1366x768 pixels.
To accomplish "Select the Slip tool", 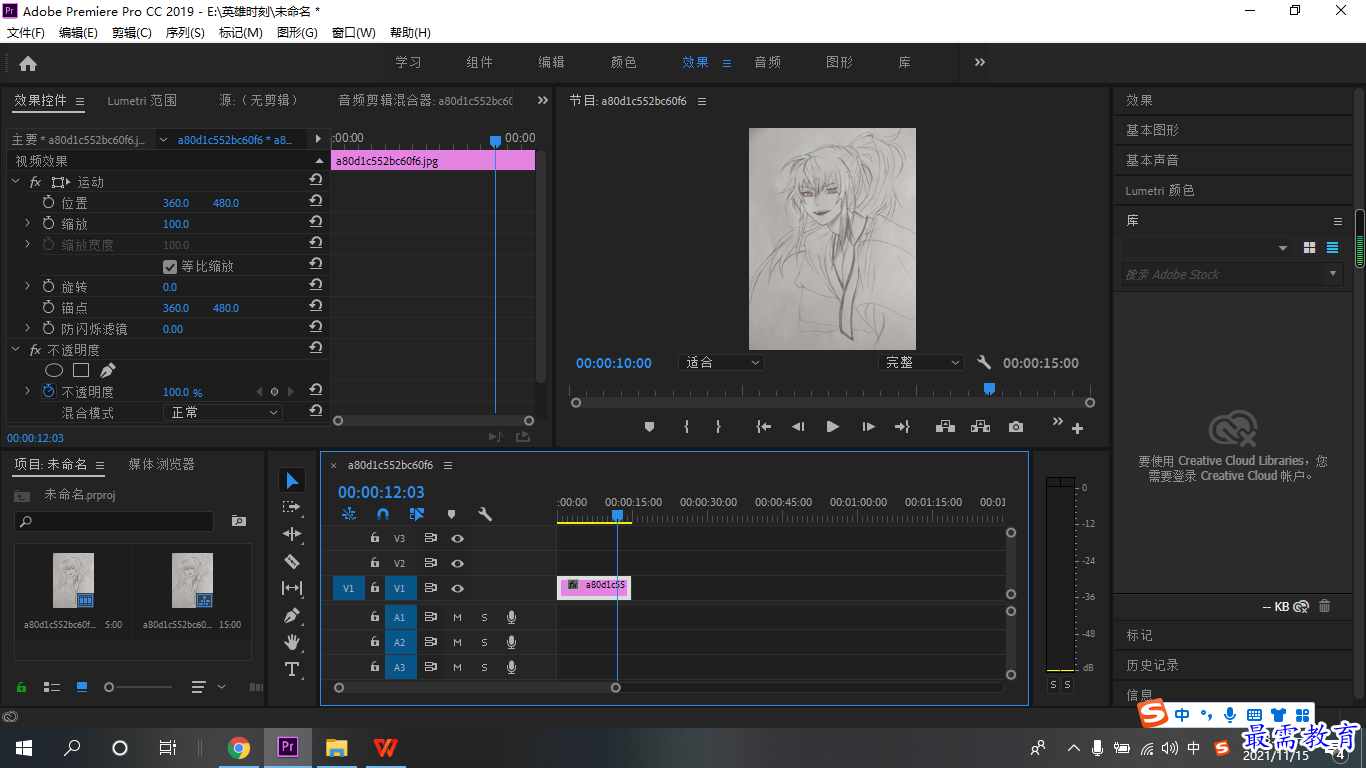I will 292,588.
